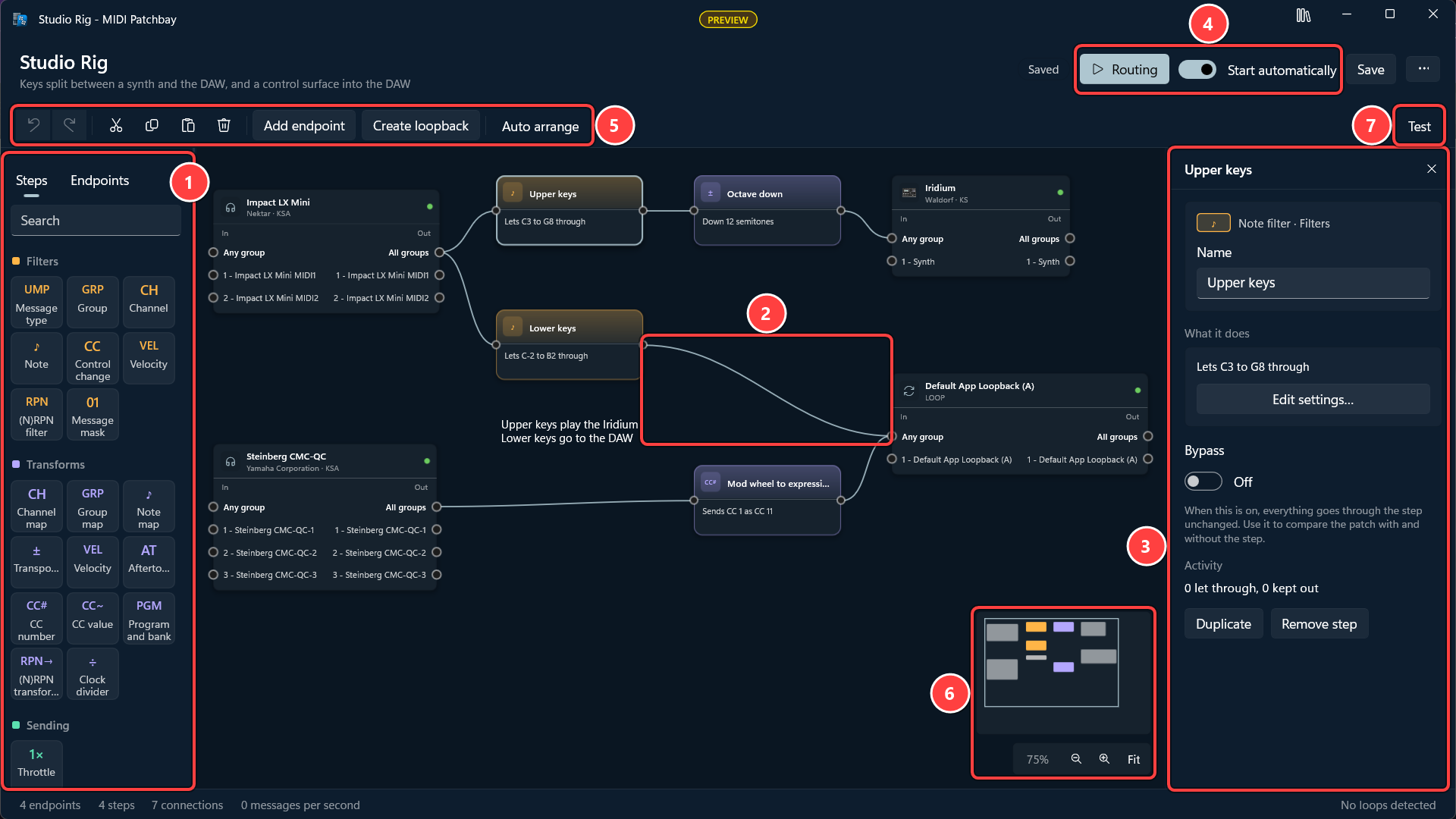The width and height of the screenshot is (1456, 819).
Task: Switch to the Steps tab
Action: 32,180
